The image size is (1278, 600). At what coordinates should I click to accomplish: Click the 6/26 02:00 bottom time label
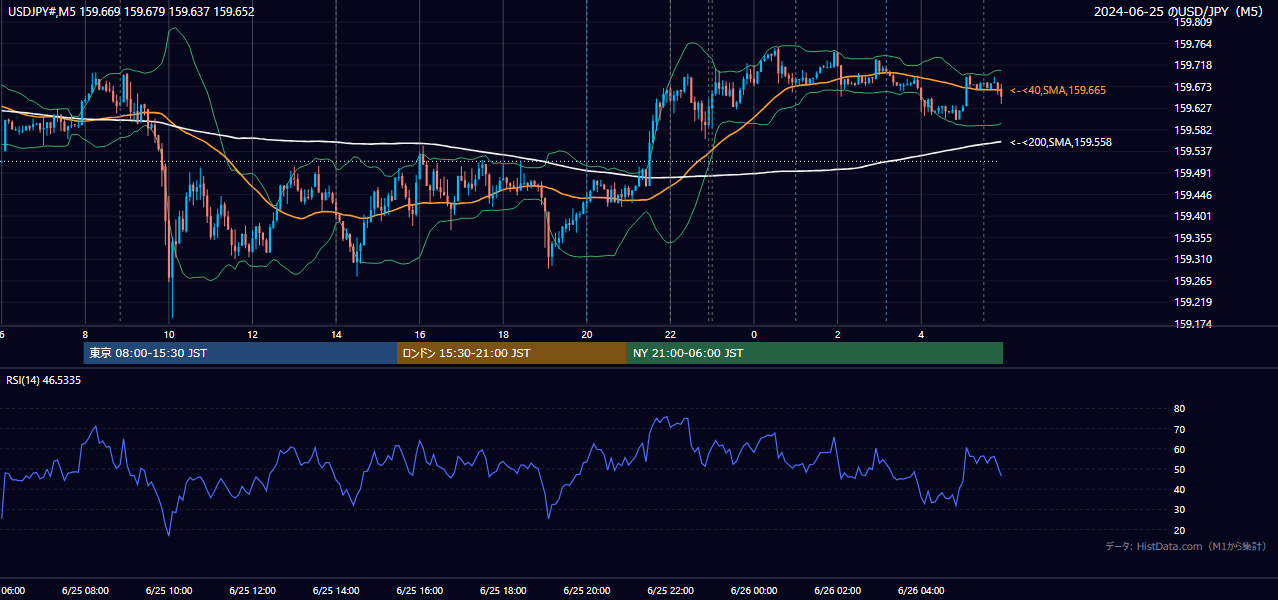(x=837, y=590)
